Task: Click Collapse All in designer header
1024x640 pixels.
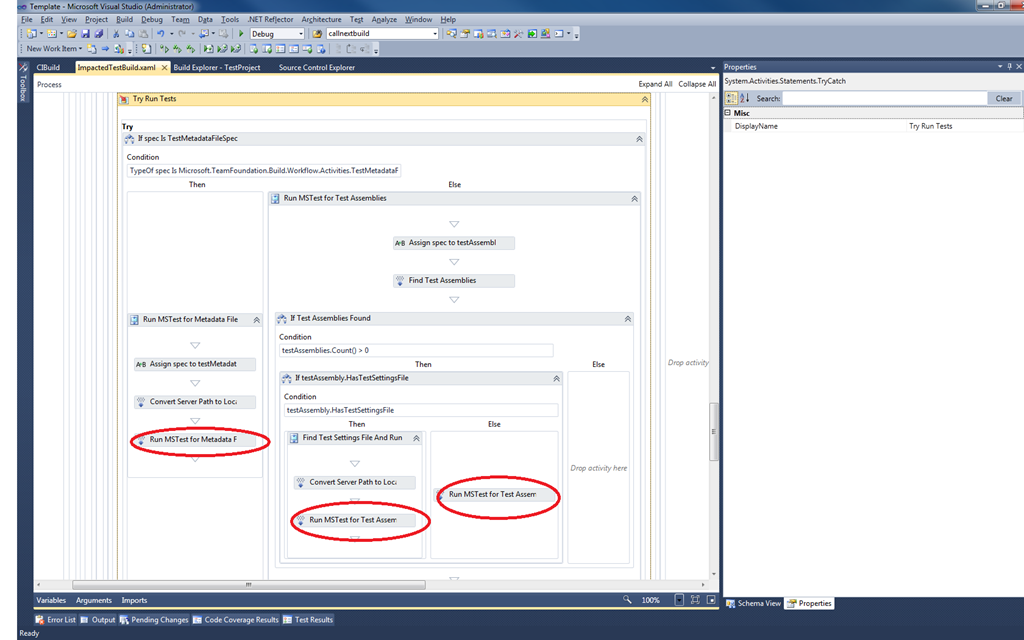Action: pos(697,84)
